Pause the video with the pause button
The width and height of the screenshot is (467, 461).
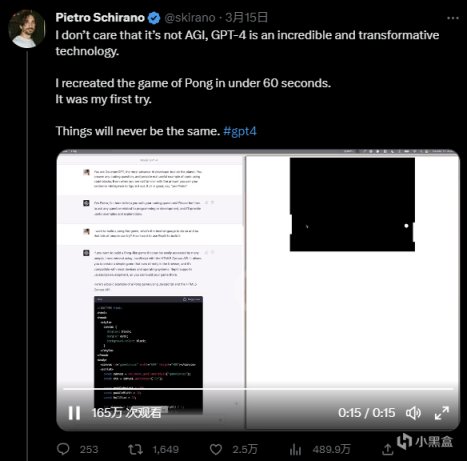pyautogui.click(x=74, y=413)
